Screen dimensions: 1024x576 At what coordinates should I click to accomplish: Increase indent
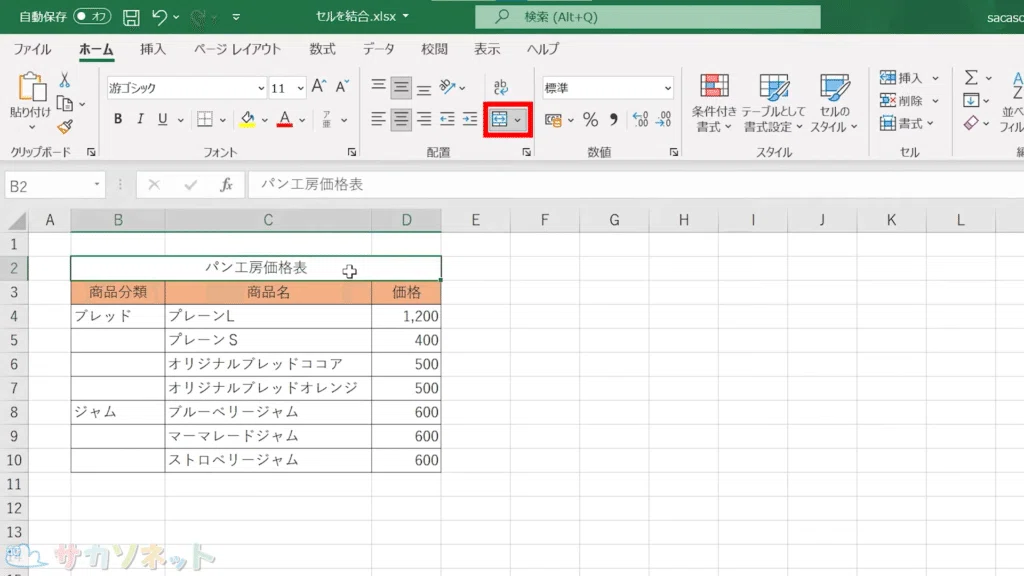[x=470, y=119]
